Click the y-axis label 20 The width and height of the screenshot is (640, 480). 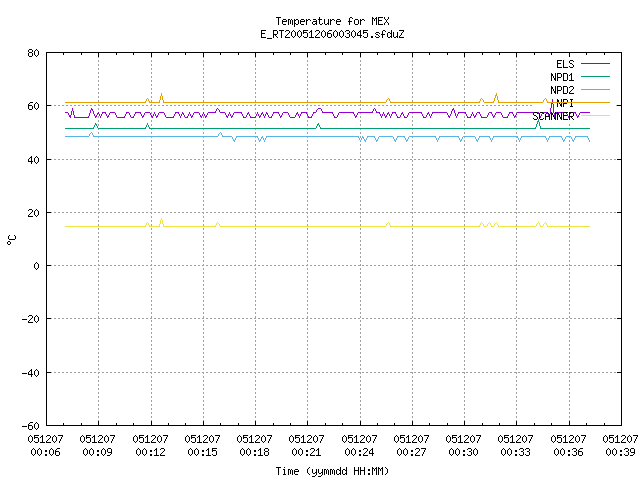point(33,213)
